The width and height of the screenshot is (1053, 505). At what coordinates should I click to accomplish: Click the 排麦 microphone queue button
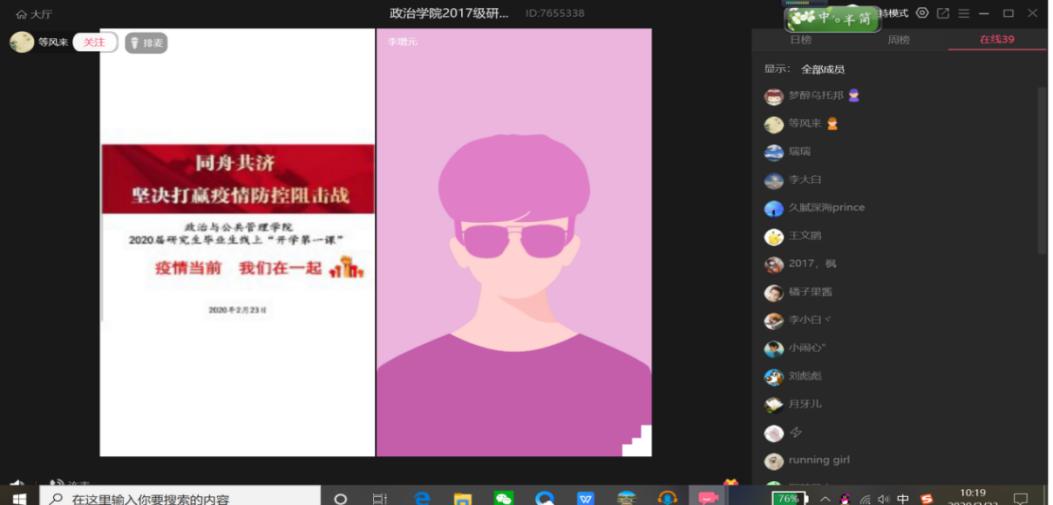coord(146,43)
